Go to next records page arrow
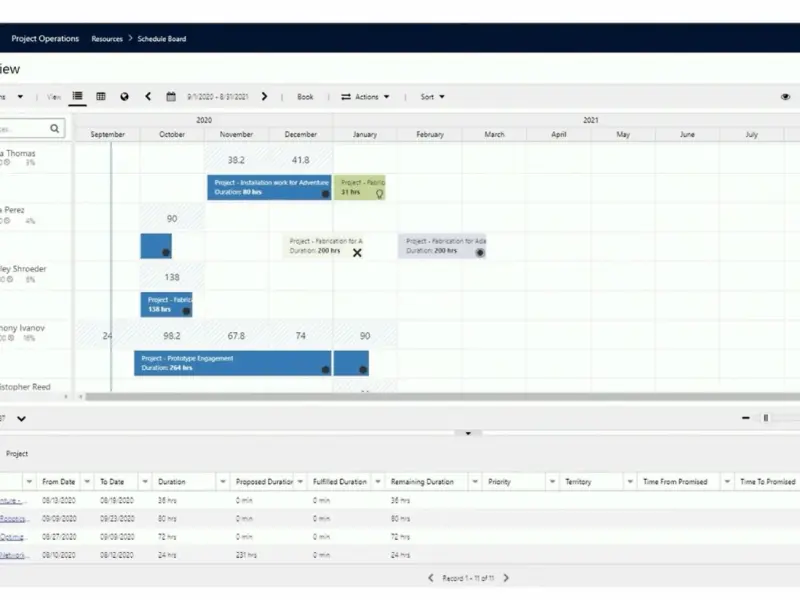 506,578
